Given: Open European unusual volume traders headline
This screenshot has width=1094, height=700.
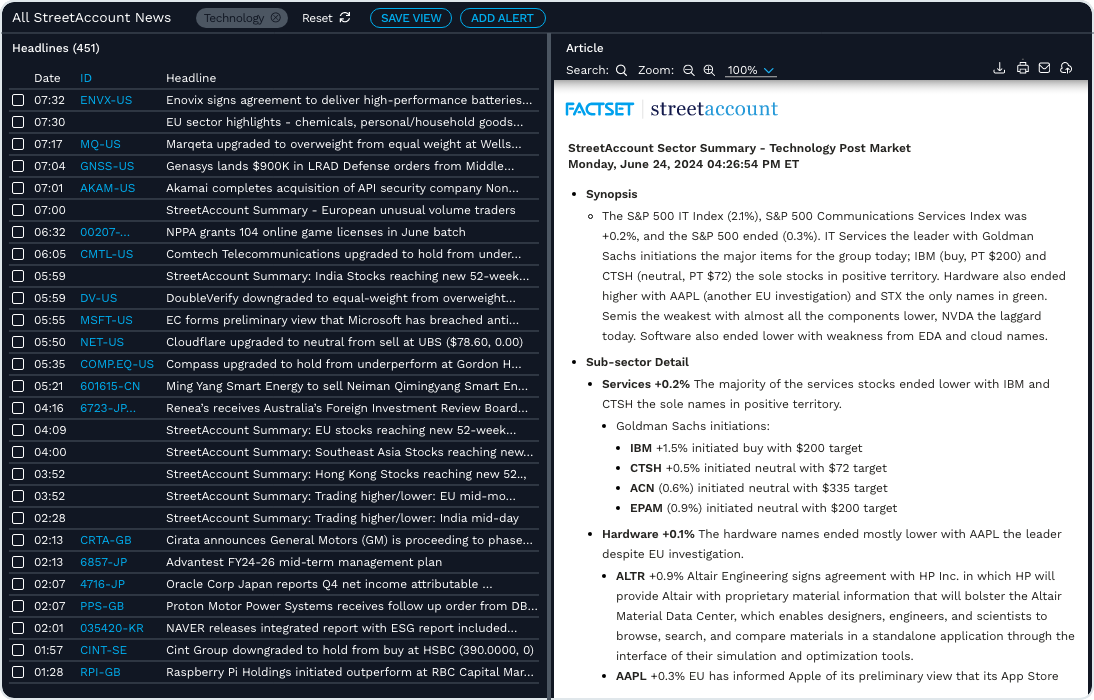Looking at the screenshot, I should (x=340, y=210).
